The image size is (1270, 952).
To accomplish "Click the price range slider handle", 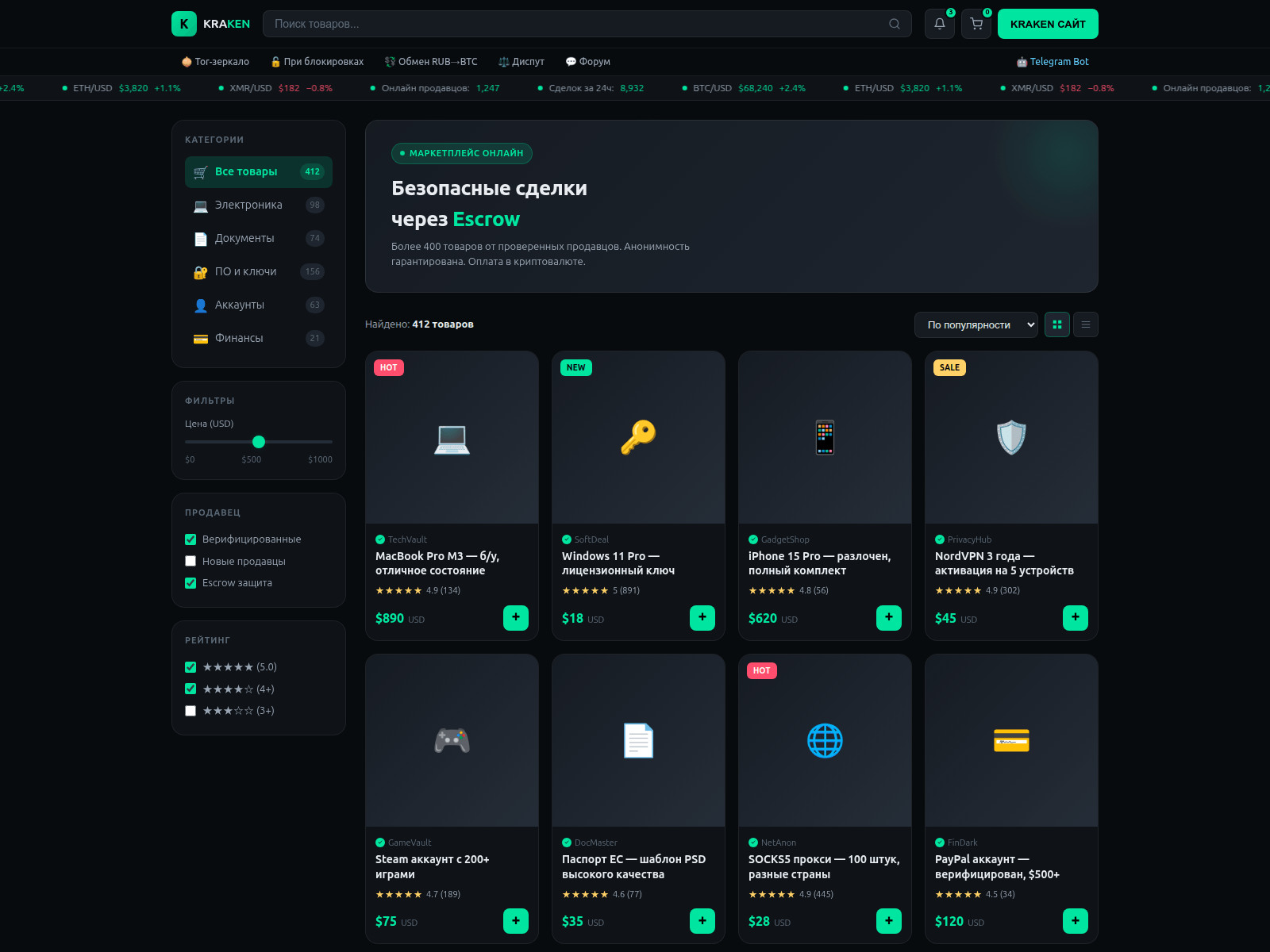I will click(259, 442).
